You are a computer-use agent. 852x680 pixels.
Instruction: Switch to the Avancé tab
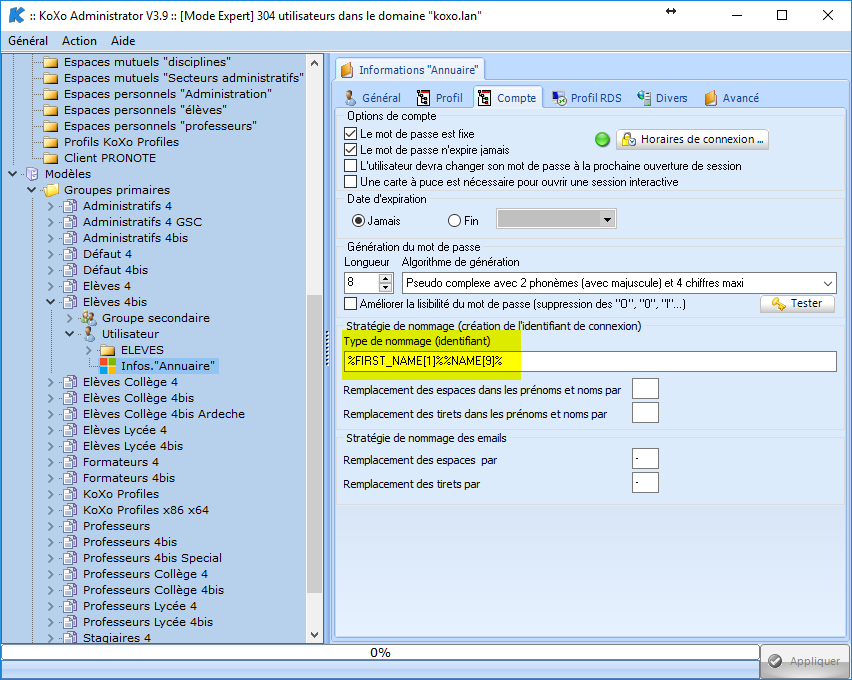[x=732, y=98]
